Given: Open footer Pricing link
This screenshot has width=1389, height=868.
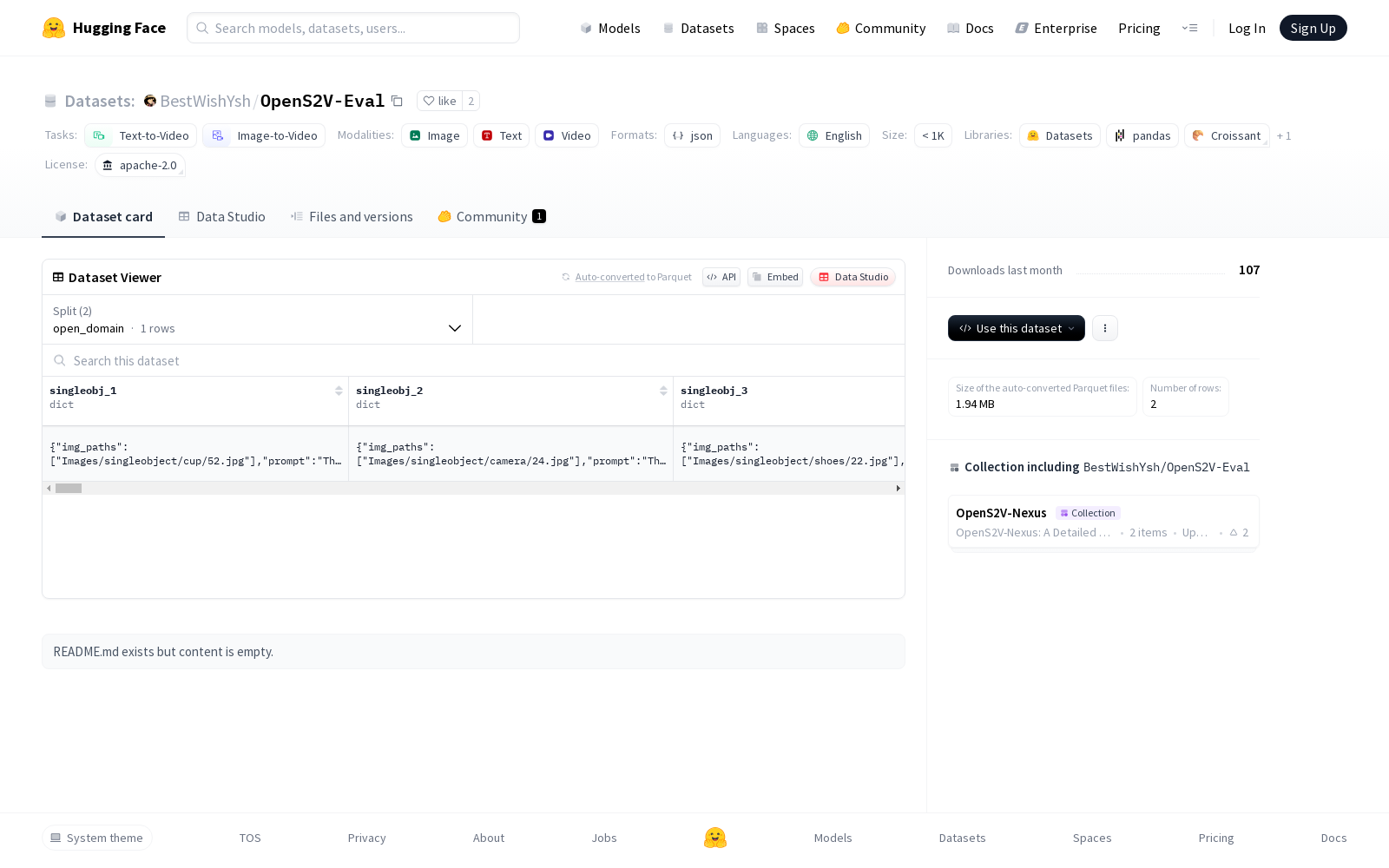Looking at the screenshot, I should point(1216,838).
